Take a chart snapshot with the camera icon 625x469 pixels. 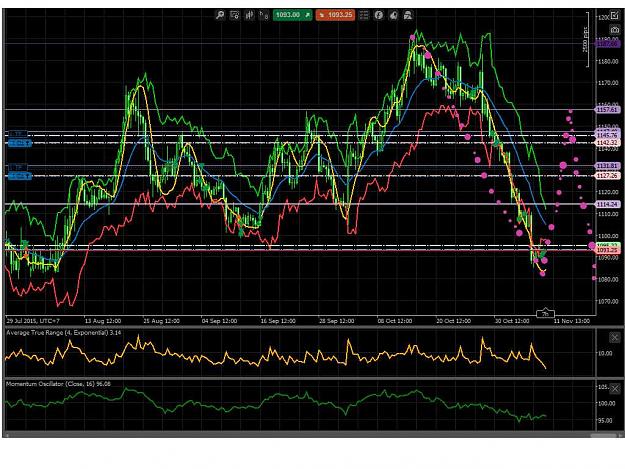(x=614, y=30)
